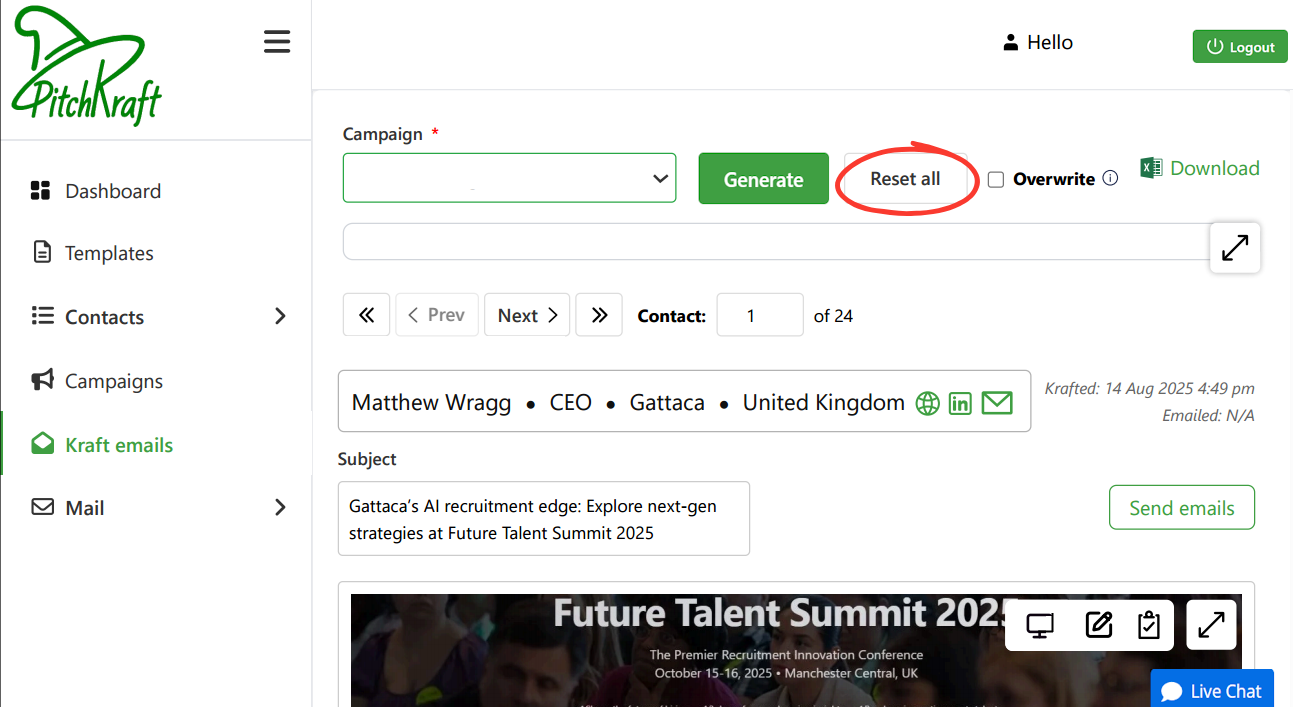Open the Campaigns sidebar item
Screen dimensions: 1293x707
[113, 381]
